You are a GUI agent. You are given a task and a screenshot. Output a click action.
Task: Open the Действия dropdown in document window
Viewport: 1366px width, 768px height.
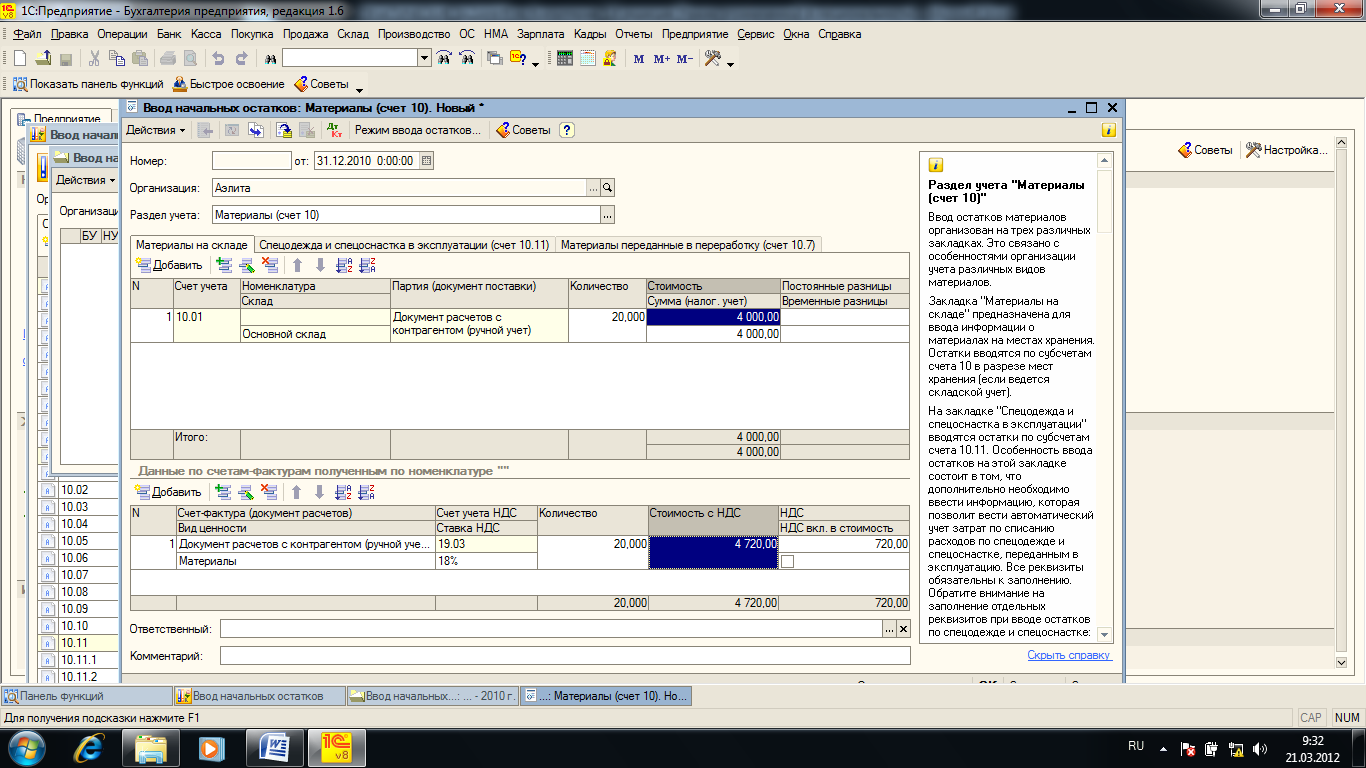pos(156,130)
